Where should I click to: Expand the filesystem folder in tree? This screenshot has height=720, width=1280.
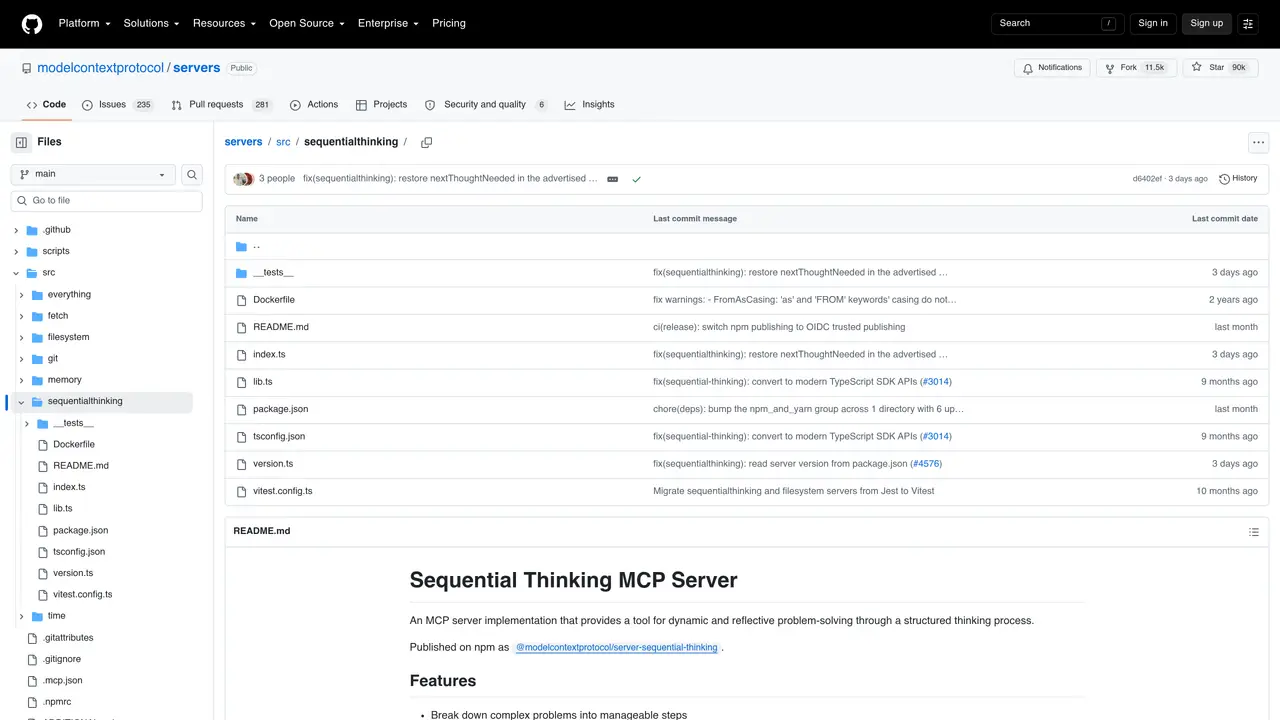coord(22,337)
